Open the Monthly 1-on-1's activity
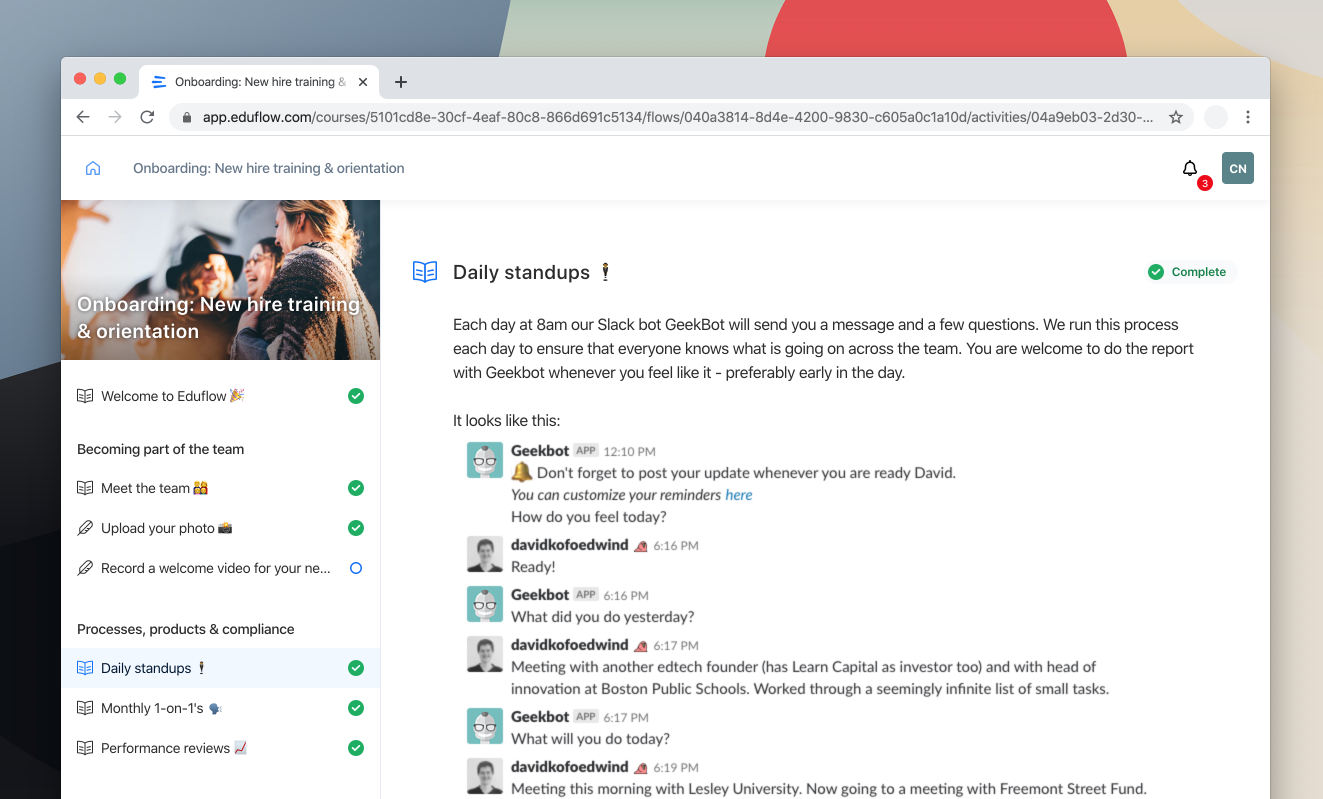1323x799 pixels. [220, 708]
